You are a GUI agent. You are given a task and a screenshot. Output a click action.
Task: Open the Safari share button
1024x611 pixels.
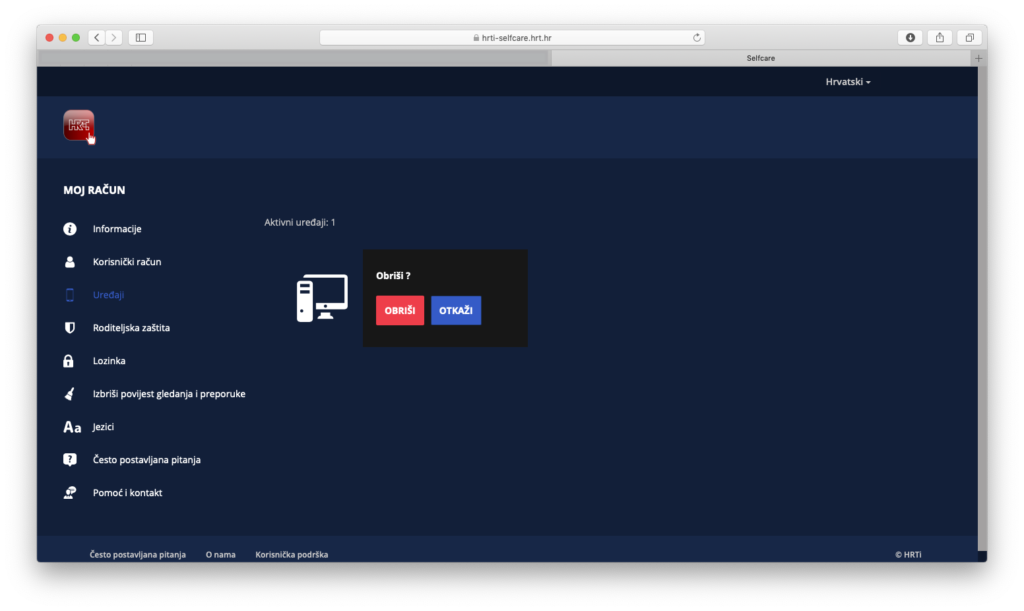click(x=940, y=38)
